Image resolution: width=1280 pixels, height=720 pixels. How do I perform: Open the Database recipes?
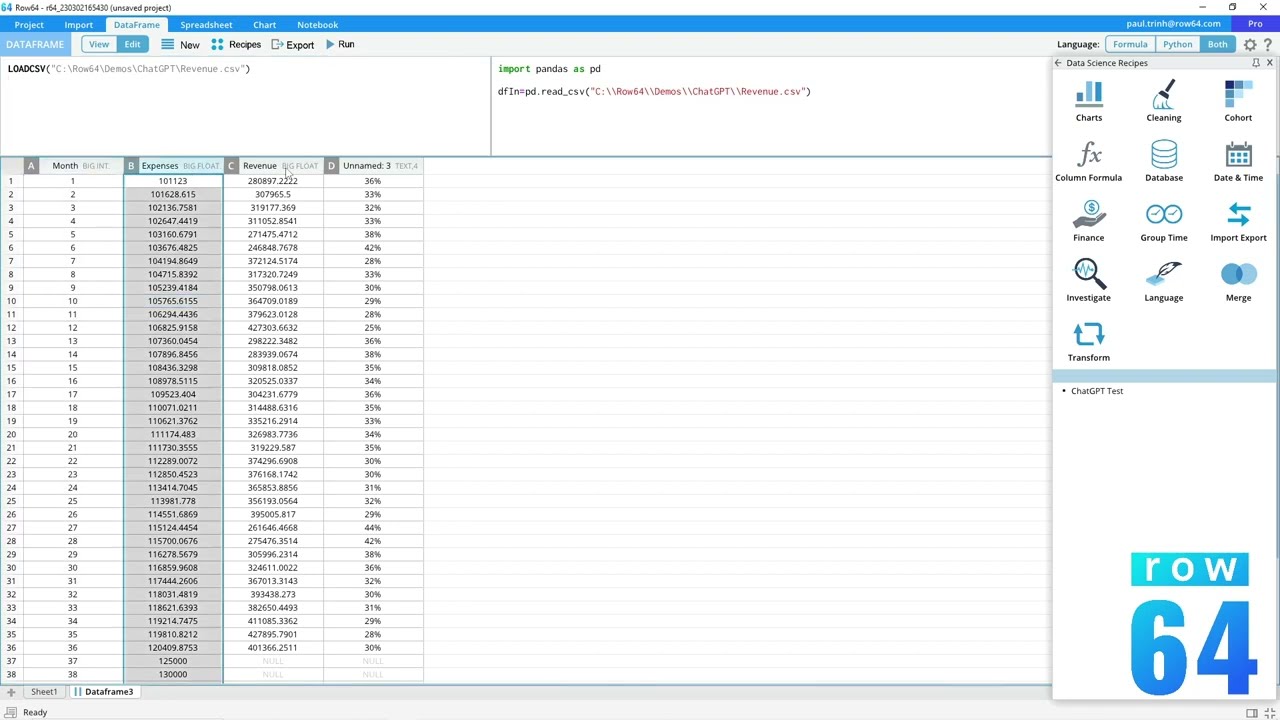[1163, 162]
